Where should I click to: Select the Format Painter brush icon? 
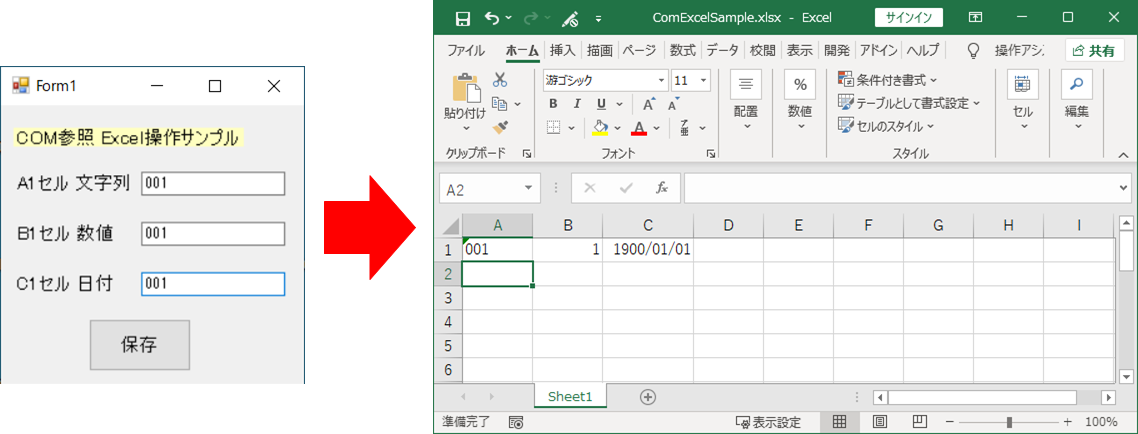[500, 127]
